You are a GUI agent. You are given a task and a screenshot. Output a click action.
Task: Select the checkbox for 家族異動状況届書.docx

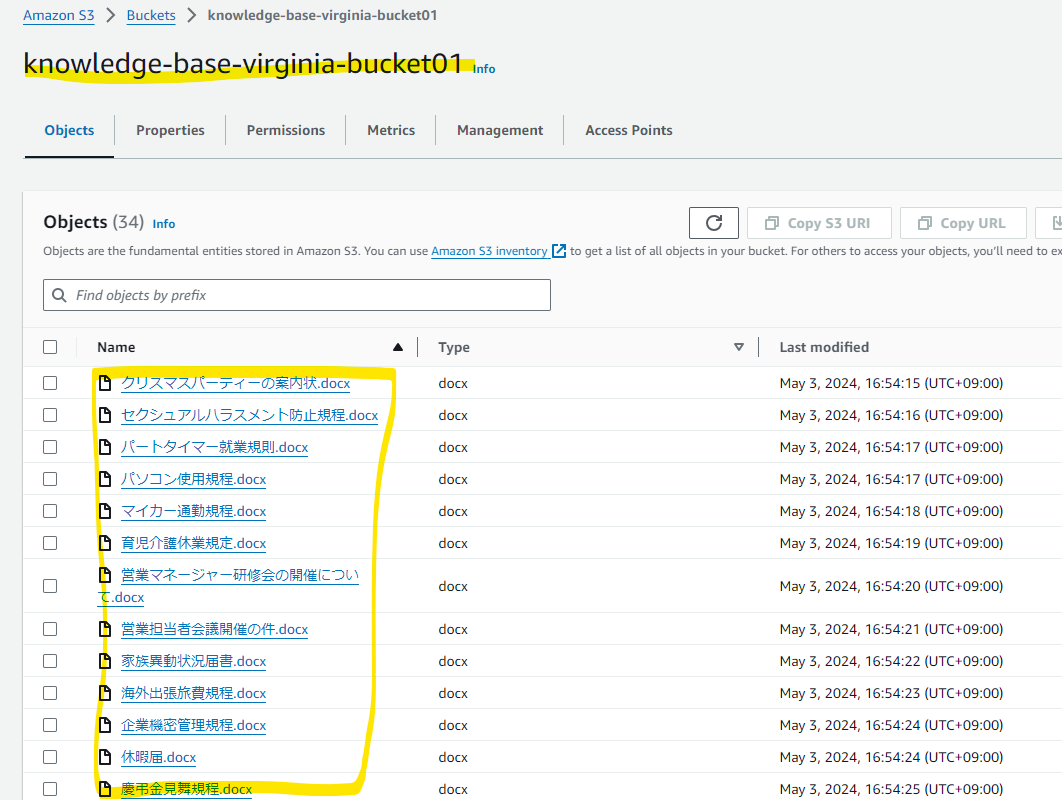tap(50, 660)
